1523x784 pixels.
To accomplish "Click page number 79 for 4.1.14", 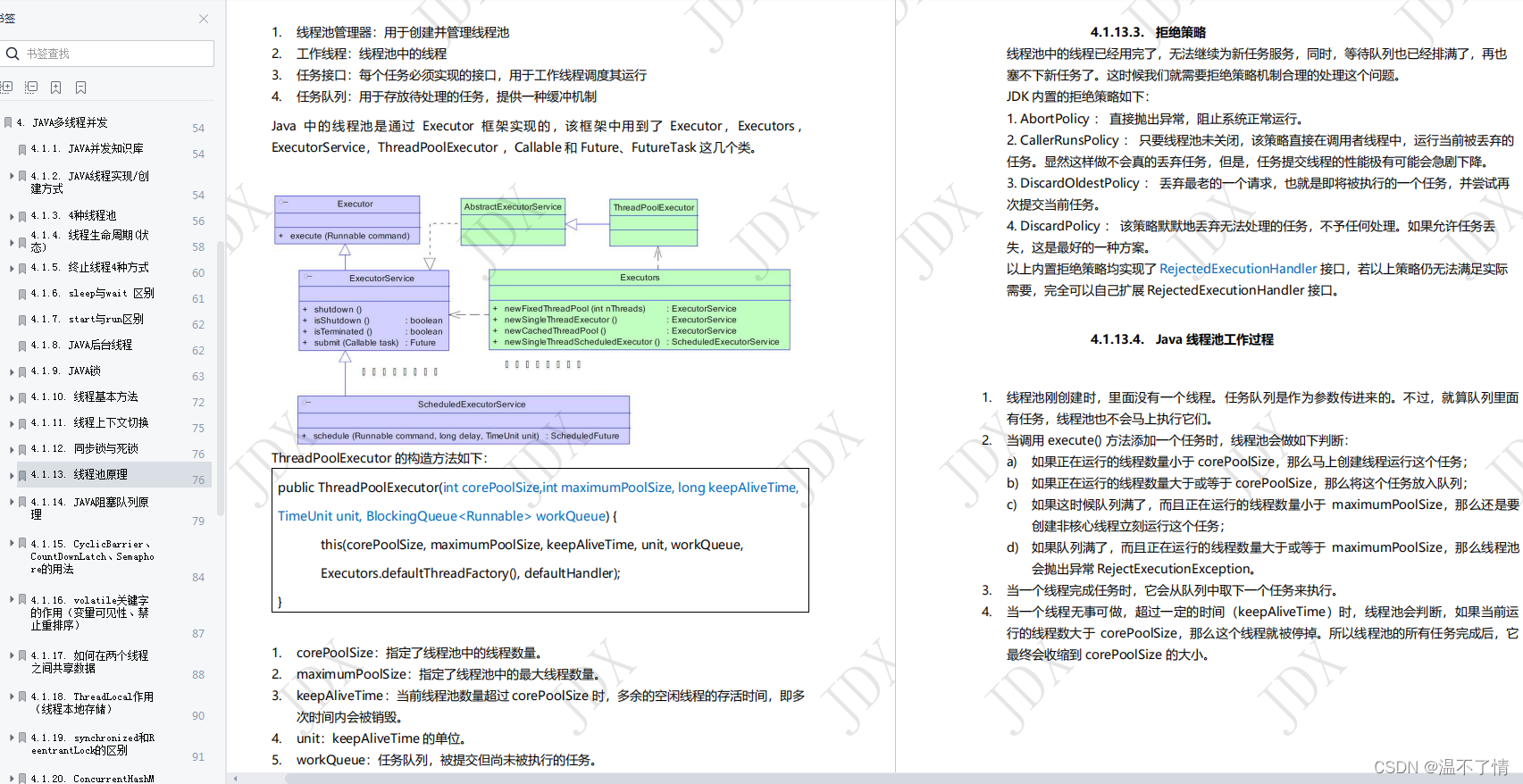I will 198,521.
